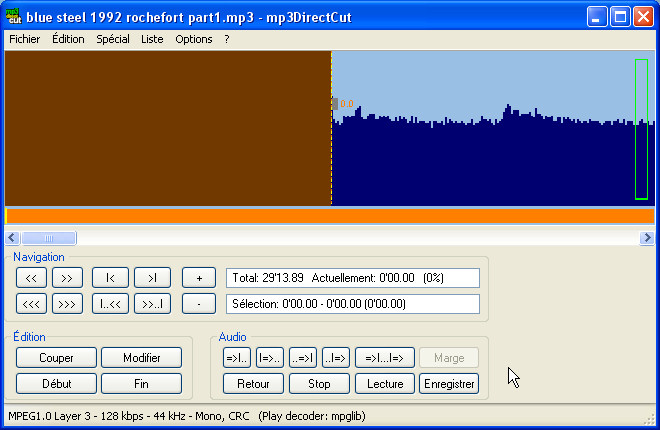Screen dimensions: 660x430
Task: Click the horizontal scrollbar right arrow
Action: [x=647, y=238]
